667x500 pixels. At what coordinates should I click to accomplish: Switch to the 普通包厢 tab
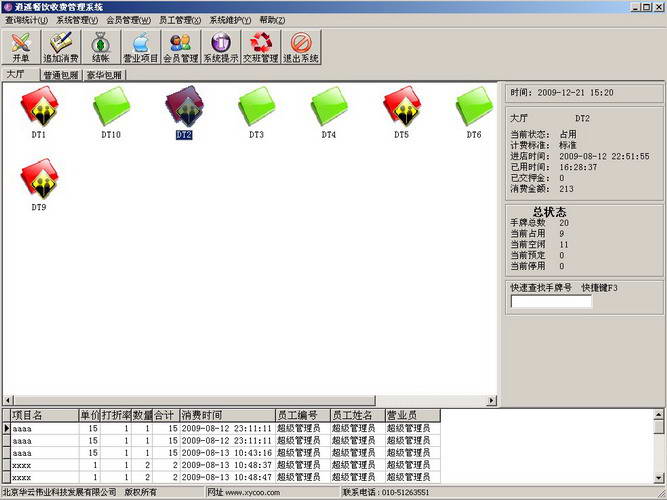click(x=61, y=75)
